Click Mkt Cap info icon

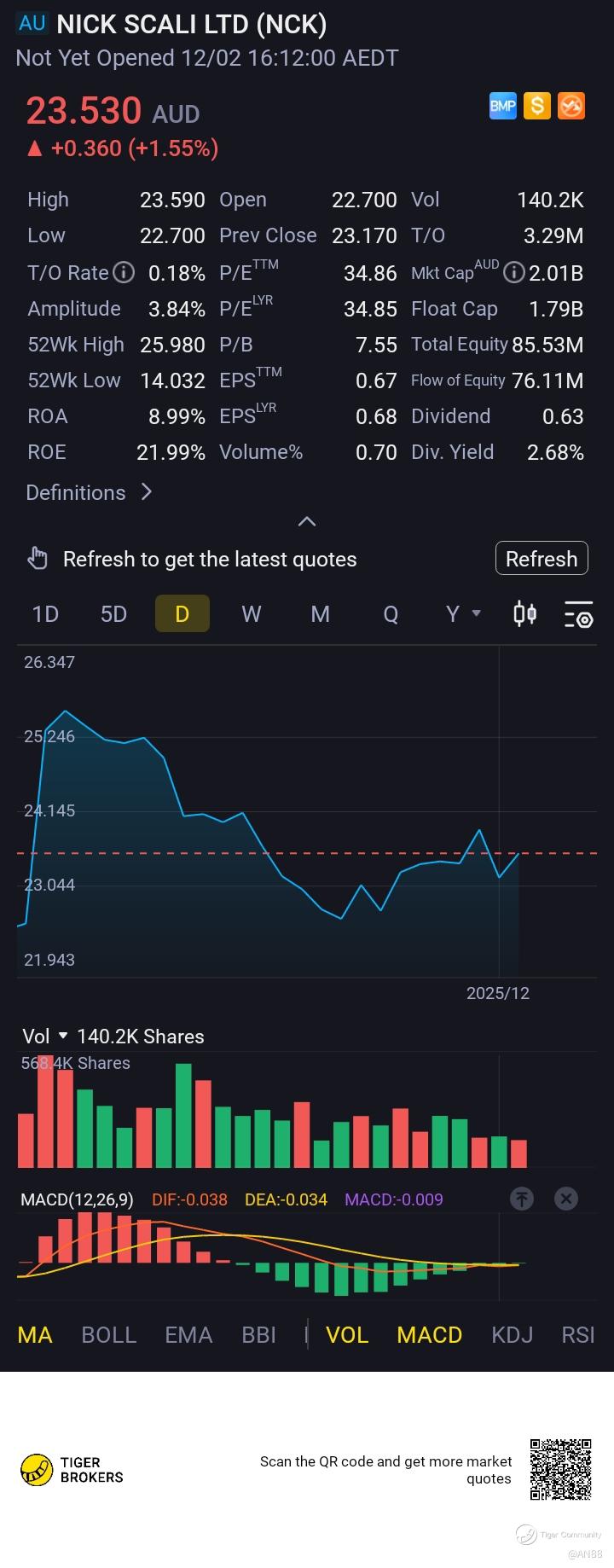pyautogui.click(x=513, y=273)
